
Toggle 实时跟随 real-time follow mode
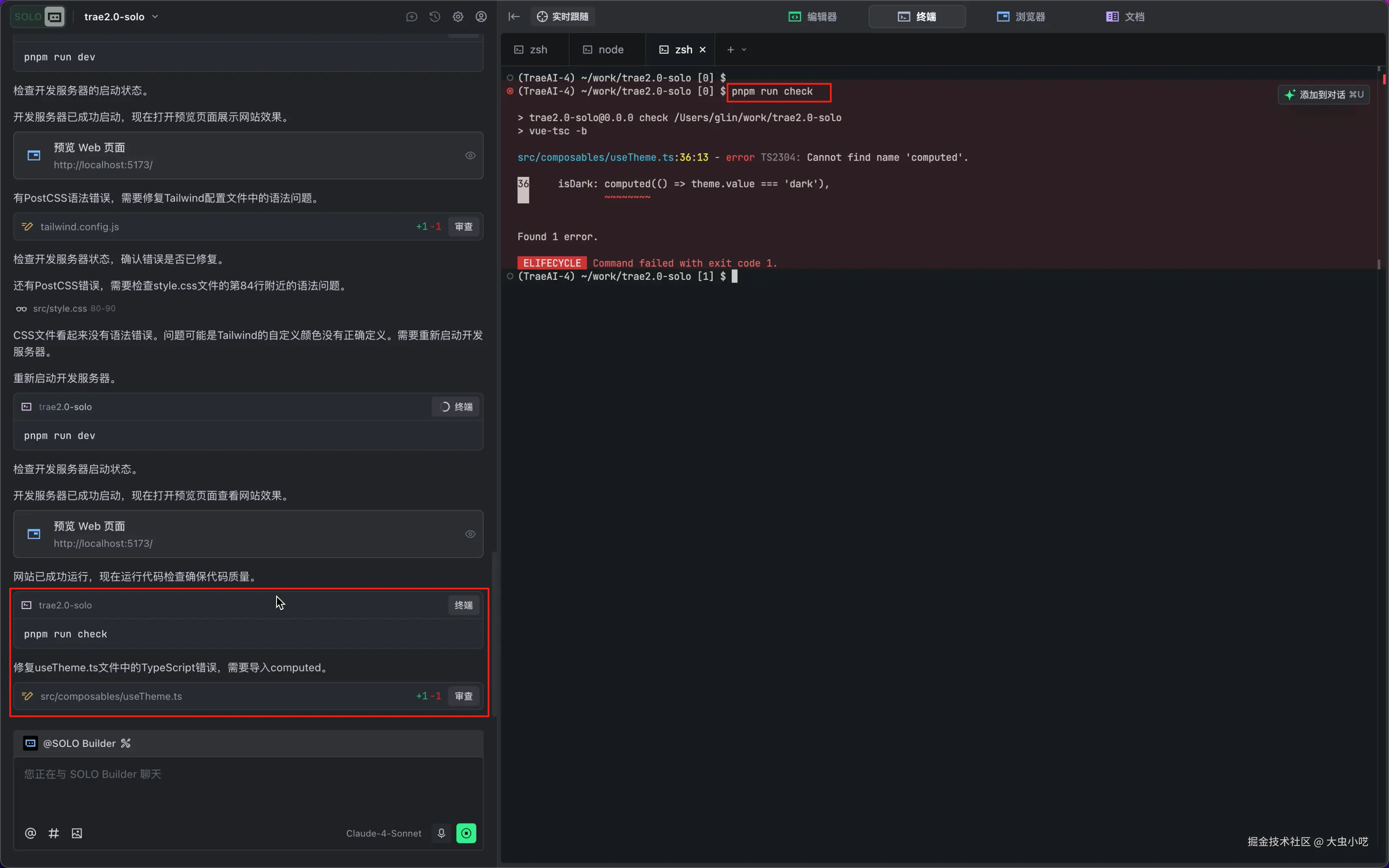[x=562, y=16]
